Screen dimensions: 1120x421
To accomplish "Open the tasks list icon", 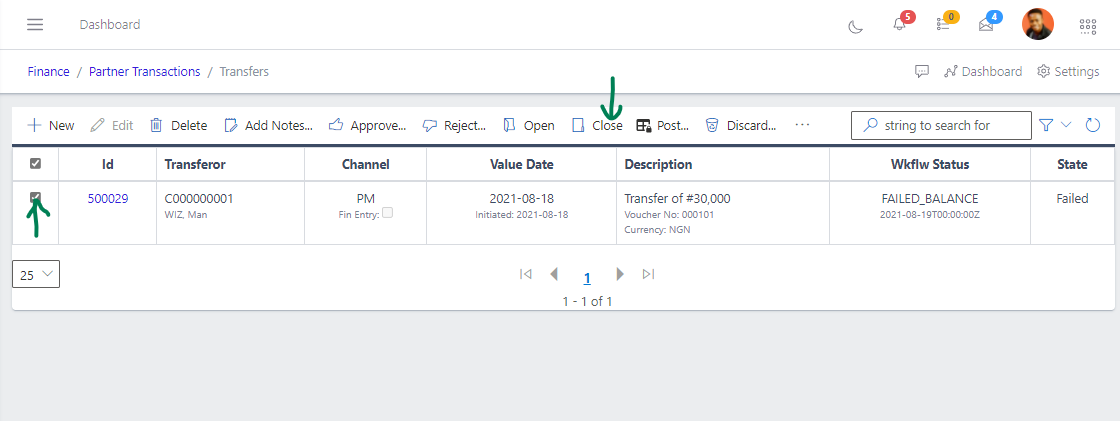I will click(x=943, y=25).
